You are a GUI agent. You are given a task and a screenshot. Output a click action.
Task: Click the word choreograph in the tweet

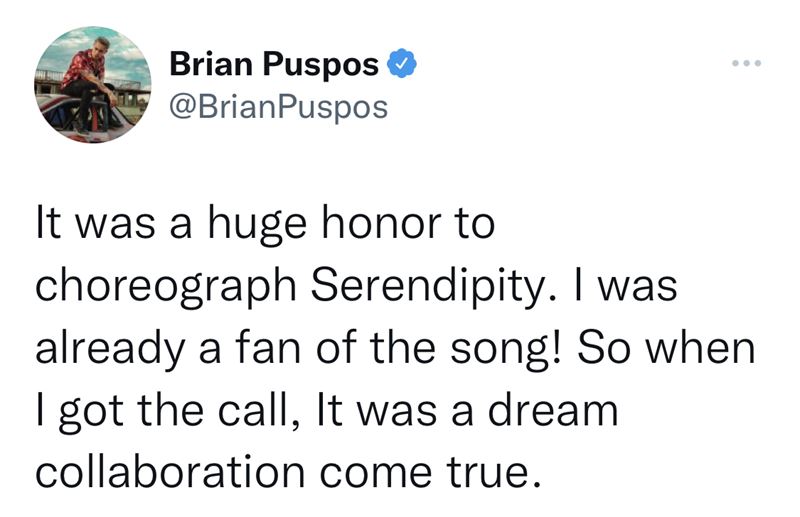(x=166, y=287)
